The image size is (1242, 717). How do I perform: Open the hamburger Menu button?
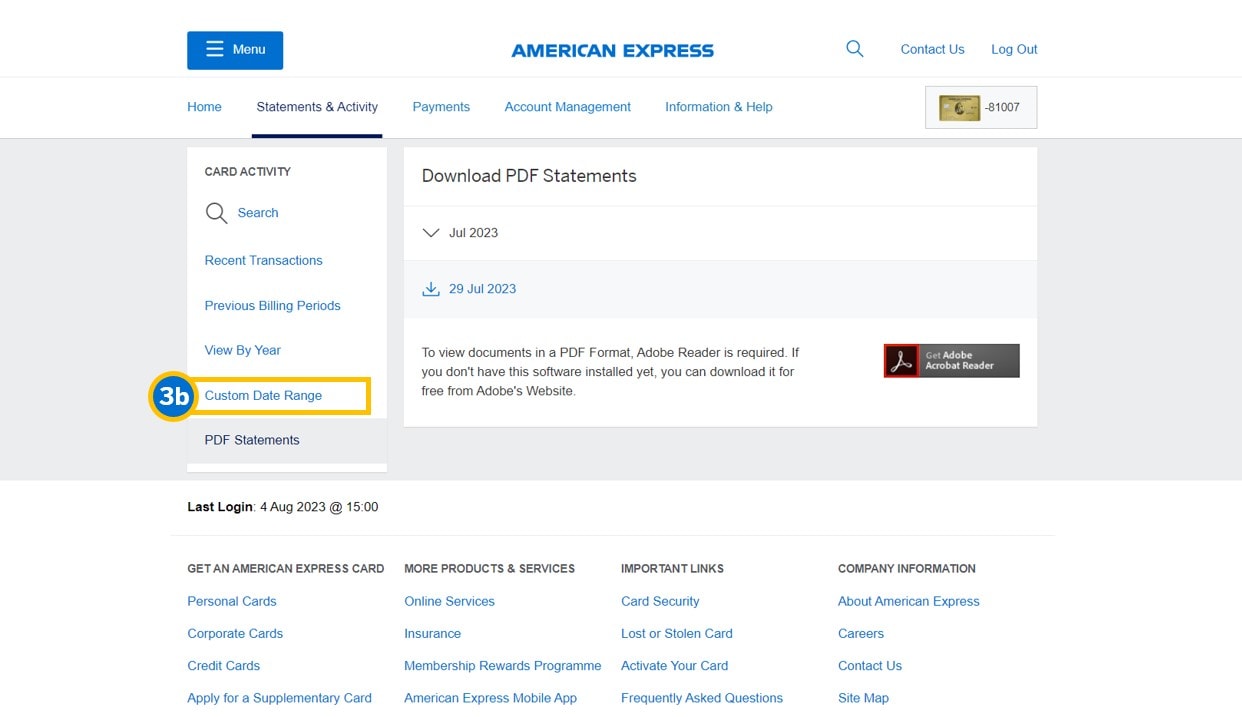[x=235, y=50]
